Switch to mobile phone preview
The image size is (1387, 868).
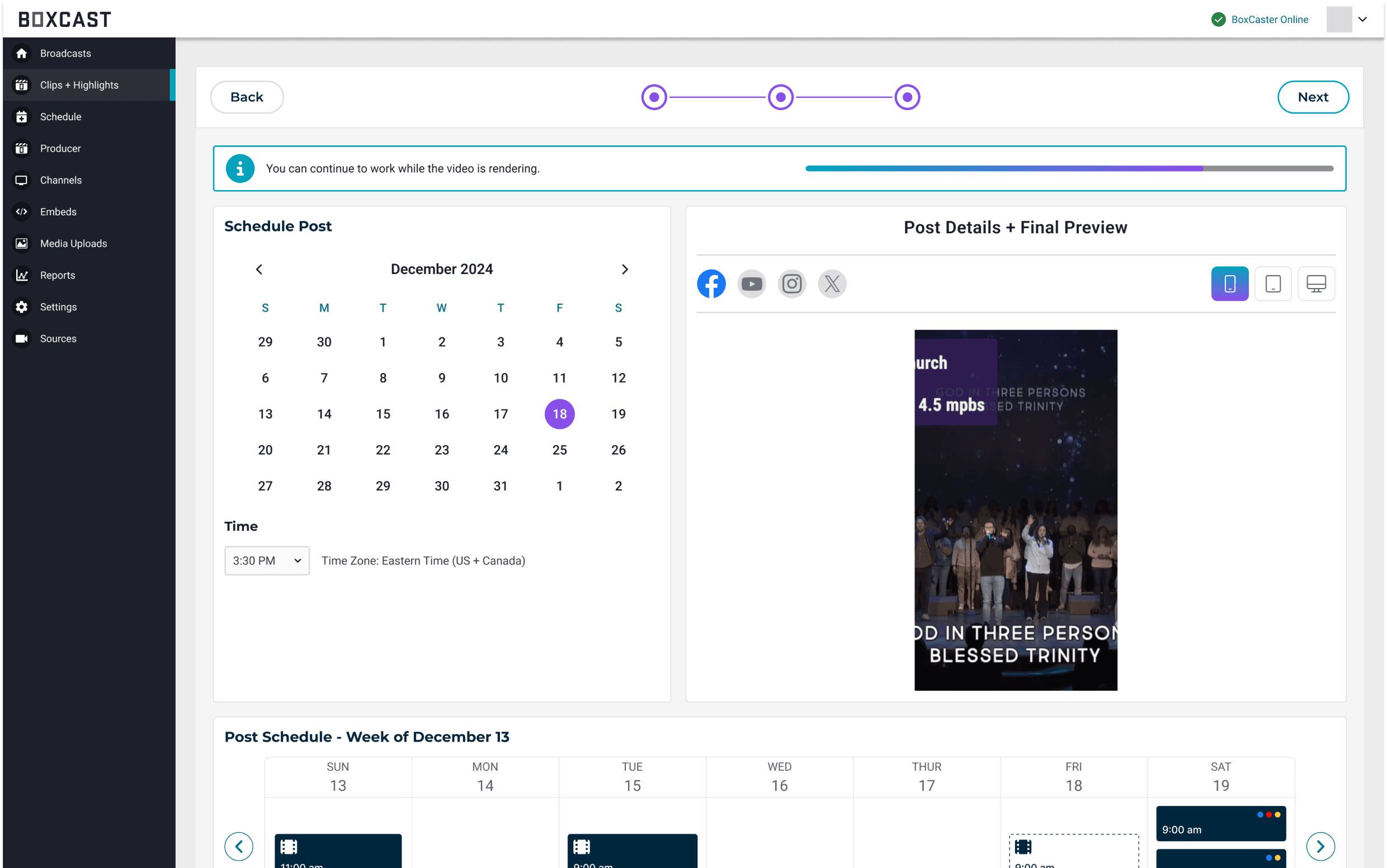tap(1229, 284)
